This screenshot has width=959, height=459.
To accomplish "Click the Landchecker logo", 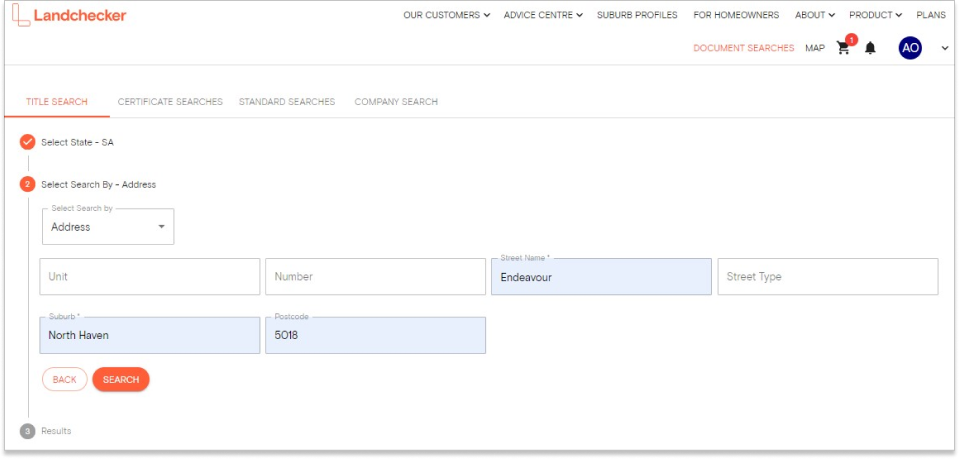I will pyautogui.click(x=69, y=15).
